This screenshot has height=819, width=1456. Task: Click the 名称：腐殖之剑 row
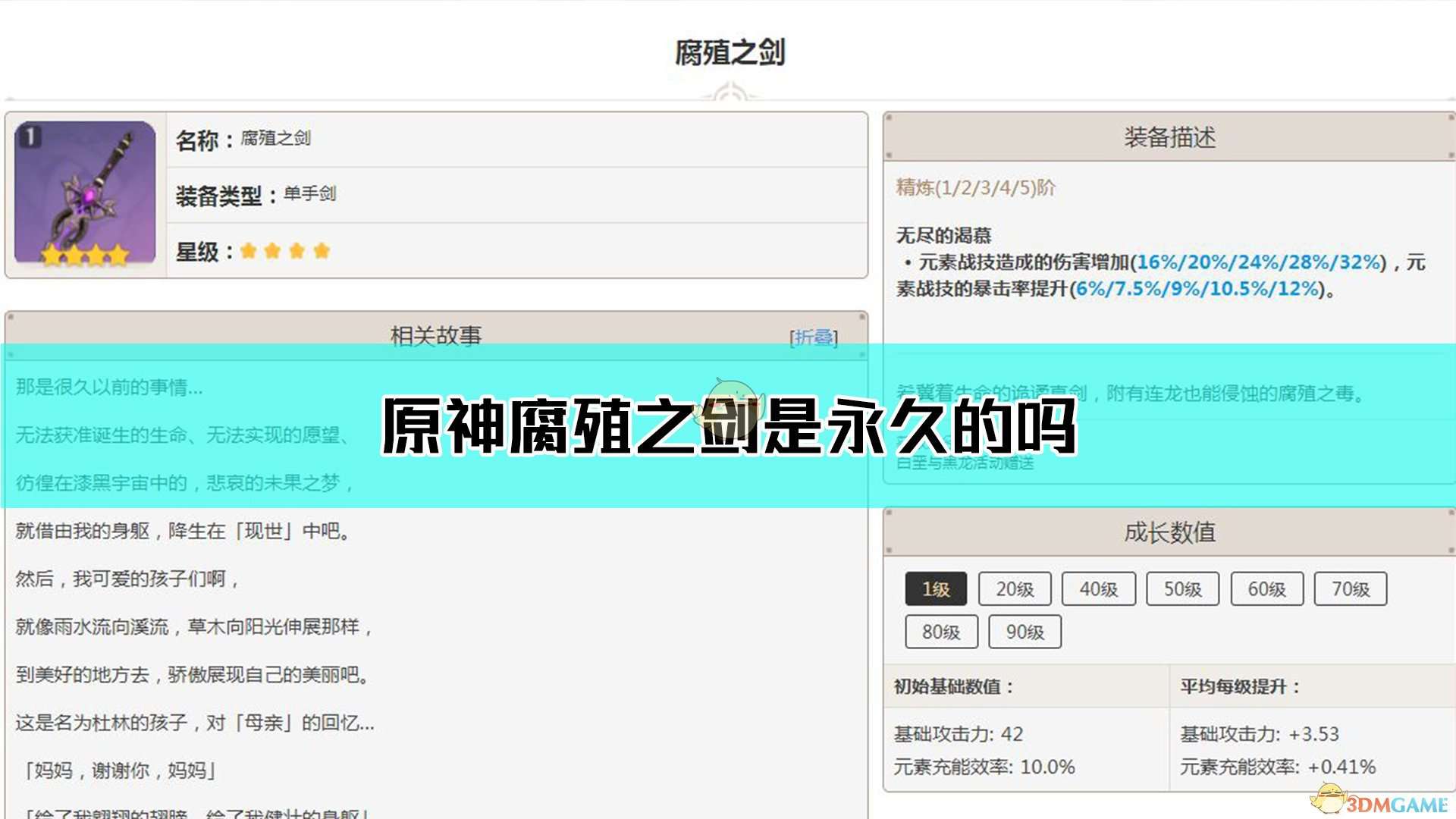coord(517,140)
